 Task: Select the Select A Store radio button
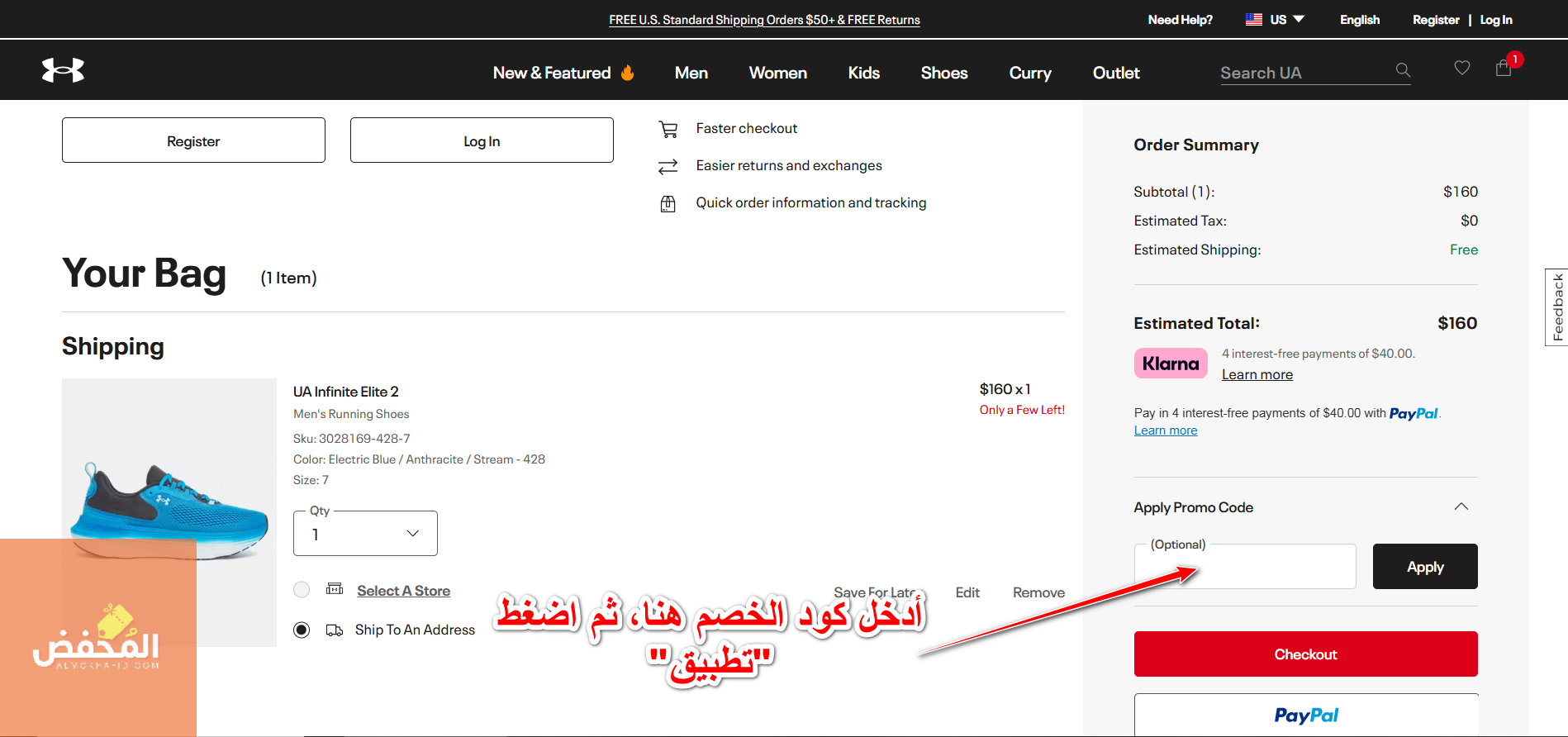click(302, 589)
